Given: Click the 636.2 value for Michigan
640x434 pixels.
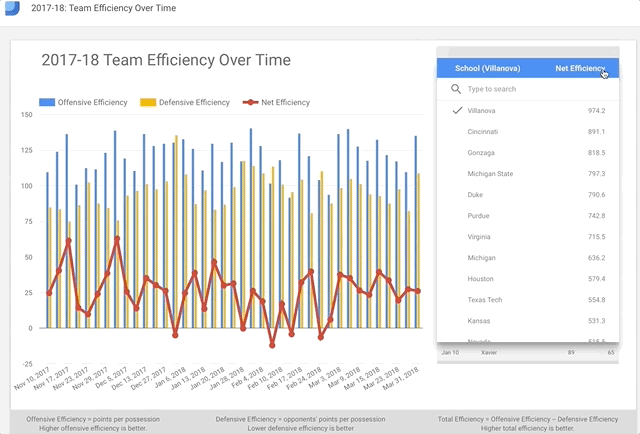Looking at the screenshot, I should pos(596,258).
